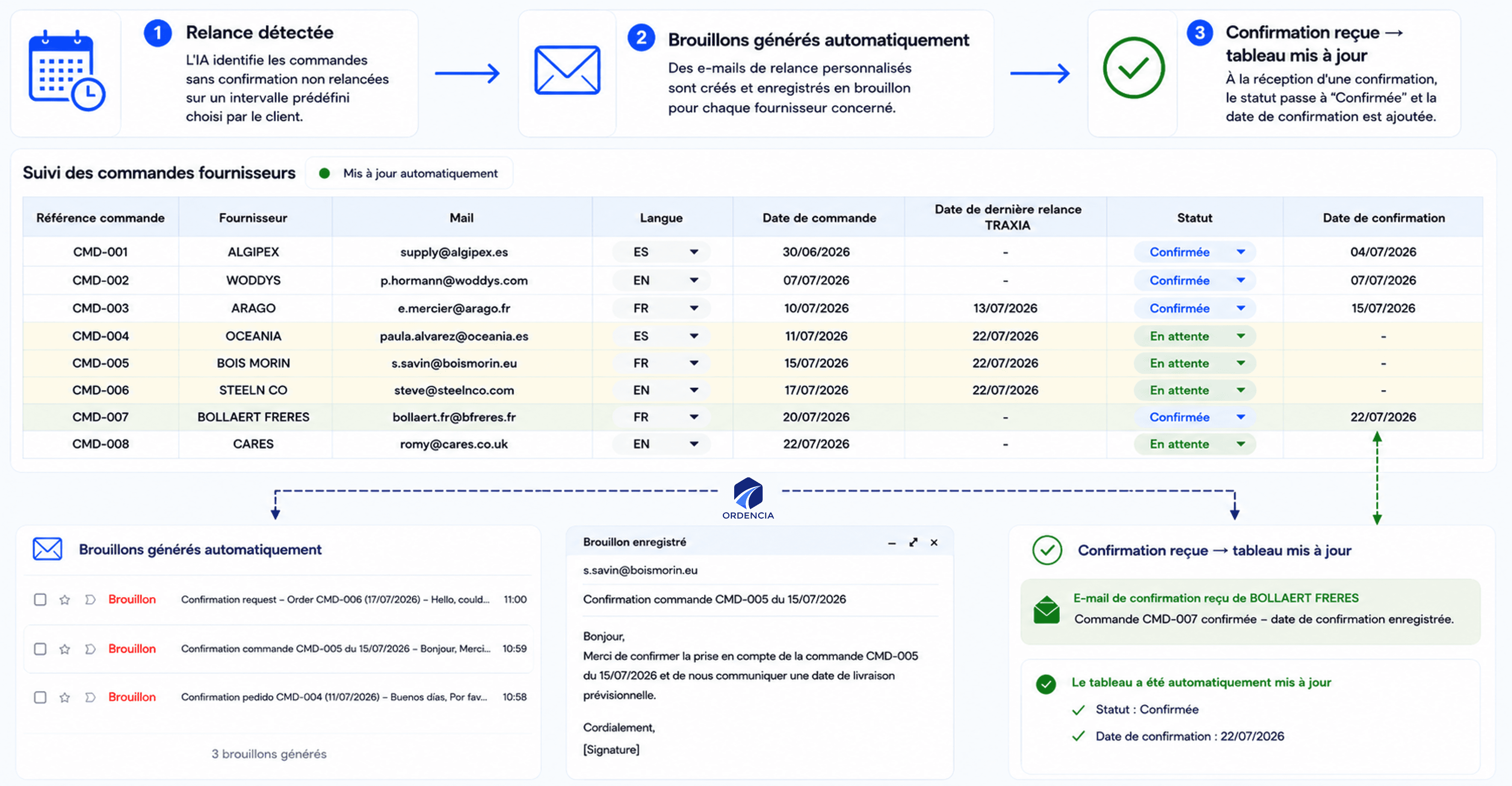The height and width of the screenshot is (786, 1512).
Task: Open the Langue selector for STEELN CO
Action: pos(661,390)
